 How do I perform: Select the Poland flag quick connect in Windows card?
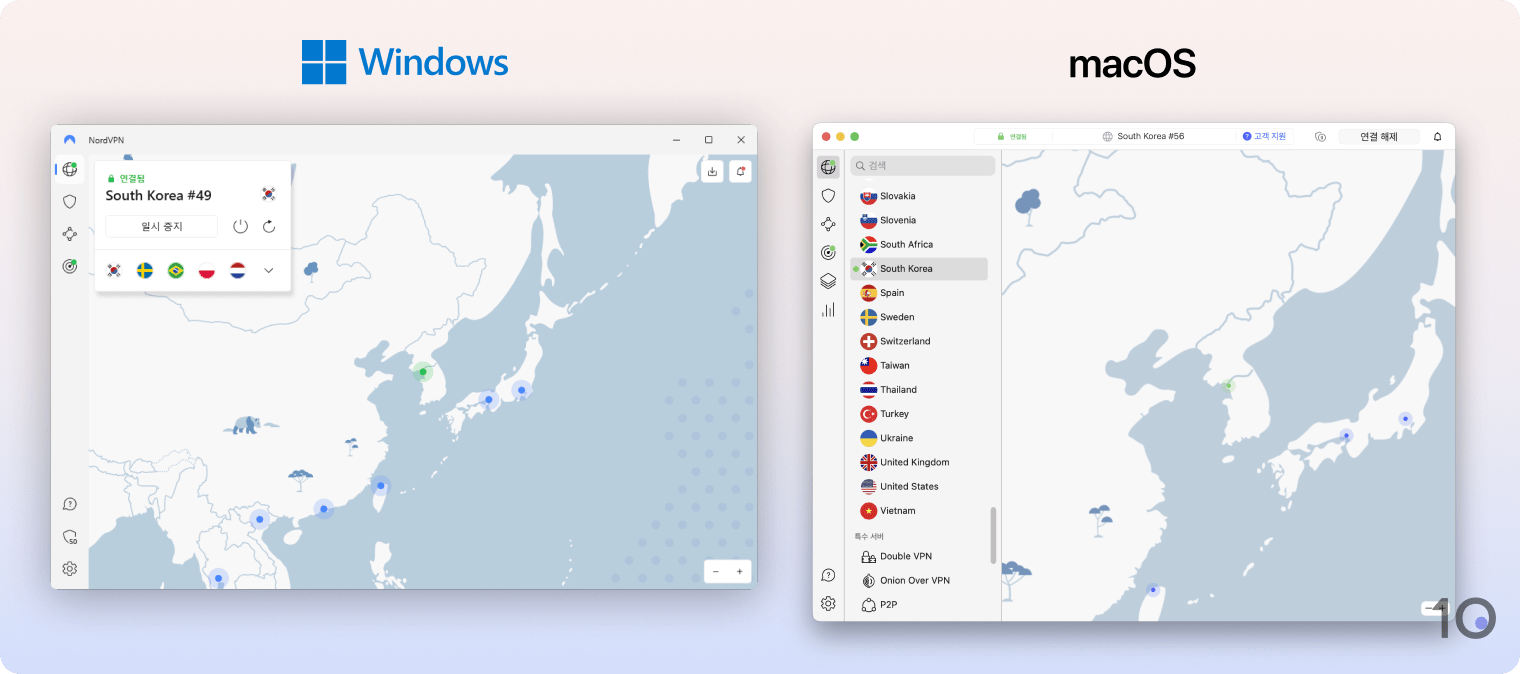[207, 270]
